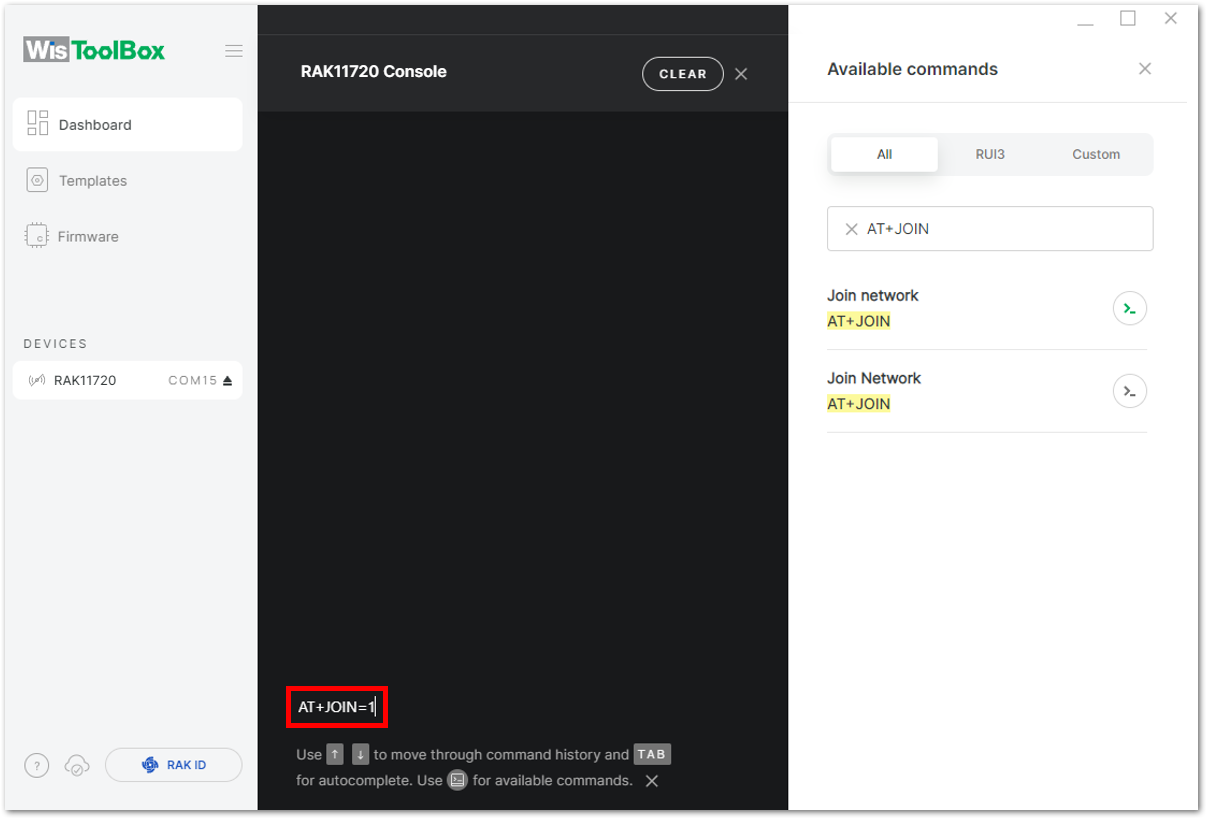Dismiss the console usage hint
The image size is (1207, 819).
coord(652,781)
